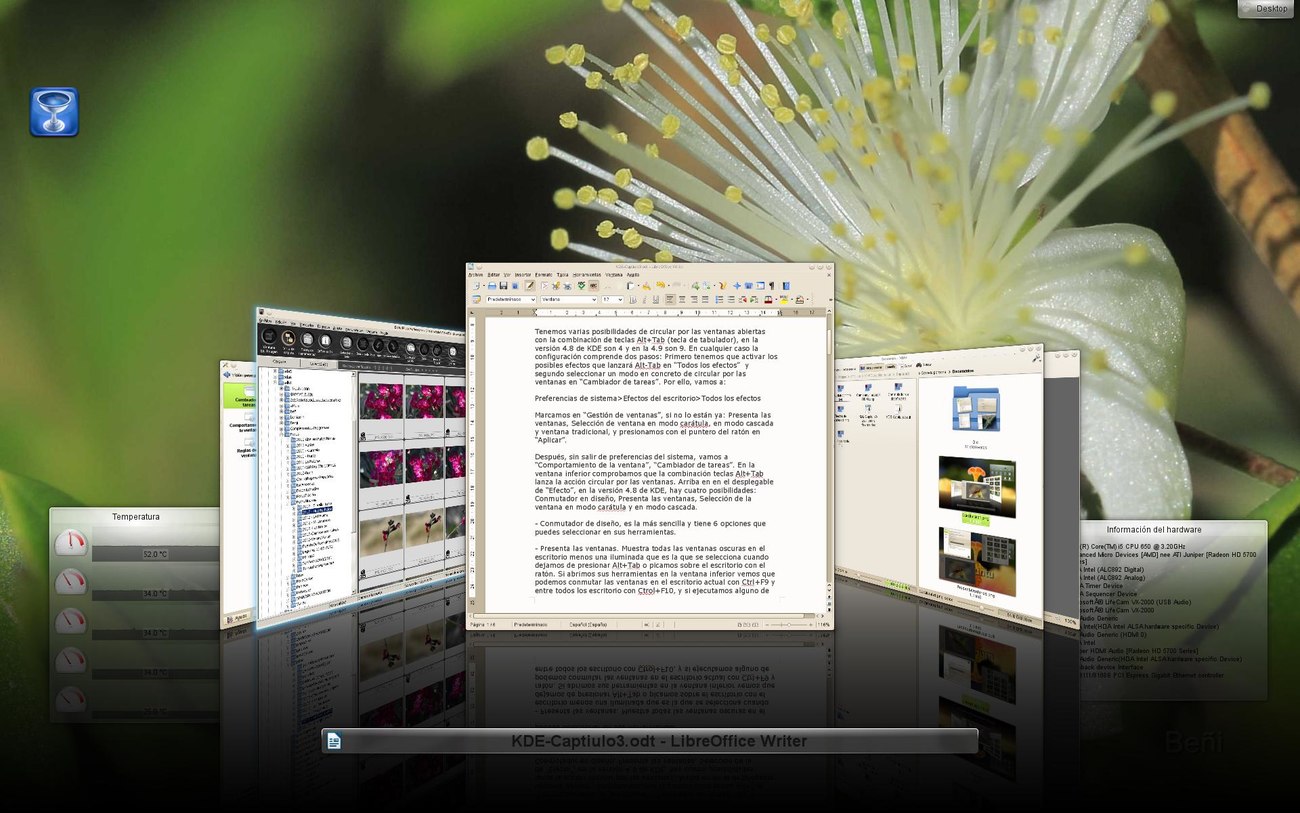Toggle italic formatting in Writer
Viewport: 1300px width, 813px height.
[645, 299]
